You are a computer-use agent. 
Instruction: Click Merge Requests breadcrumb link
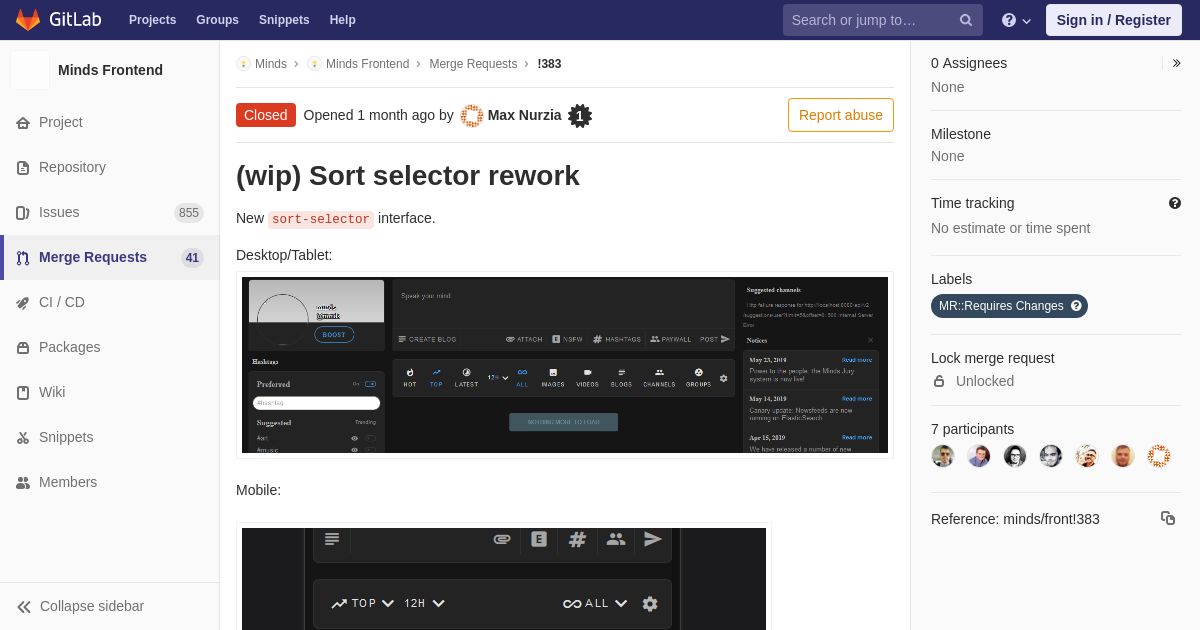click(x=473, y=64)
